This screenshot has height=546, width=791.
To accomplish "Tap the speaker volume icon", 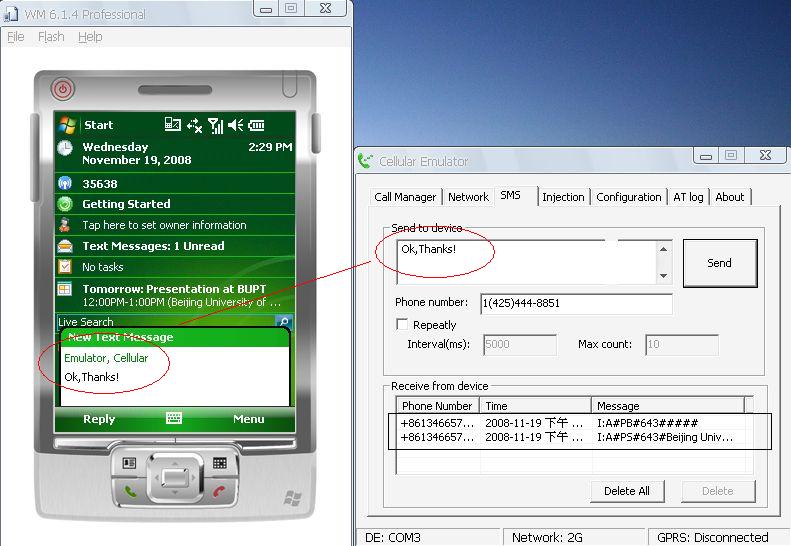I will pos(235,125).
